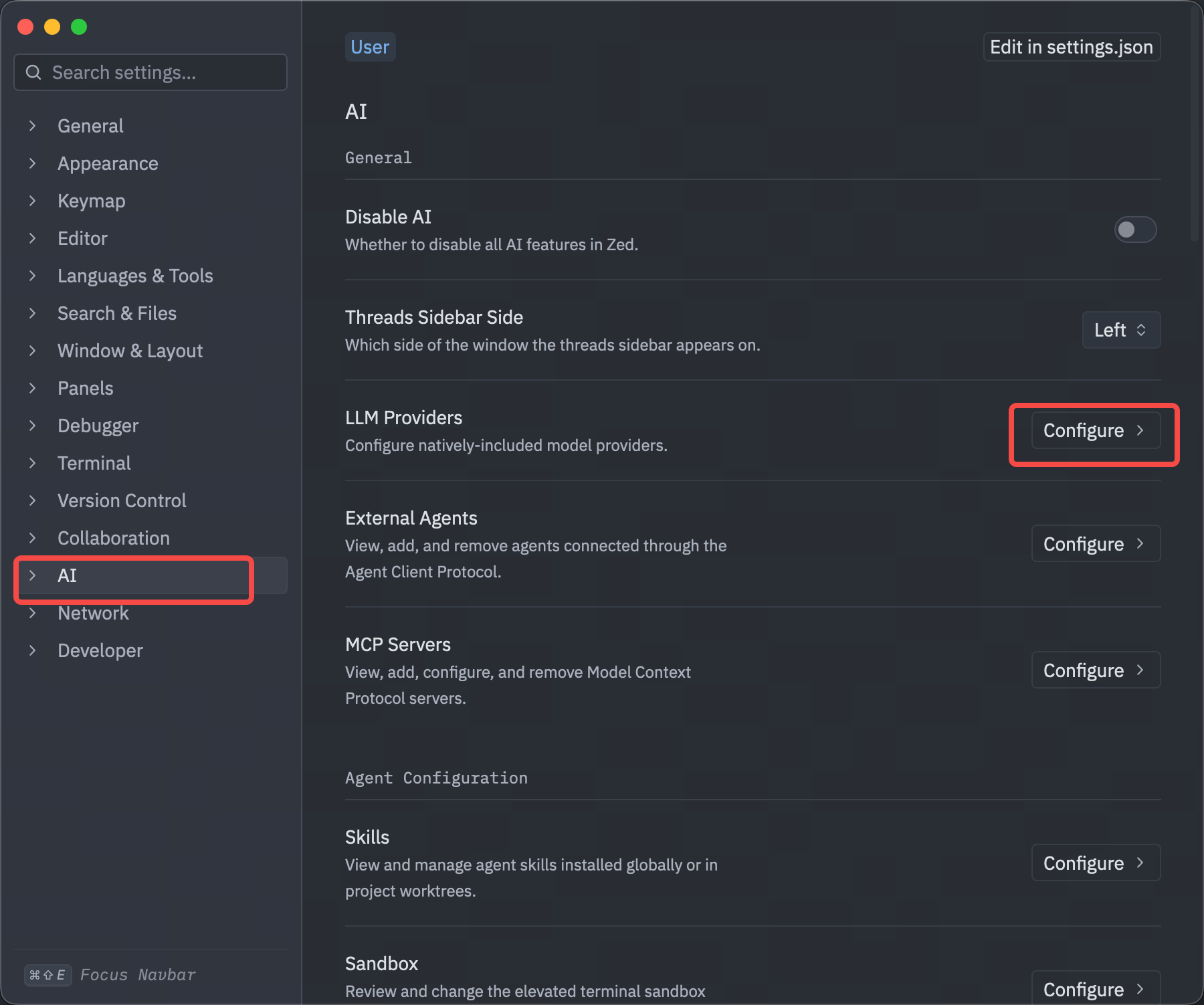This screenshot has width=1204, height=1005.
Task: Expand the Languages & Tools chevron
Action: 32,276
